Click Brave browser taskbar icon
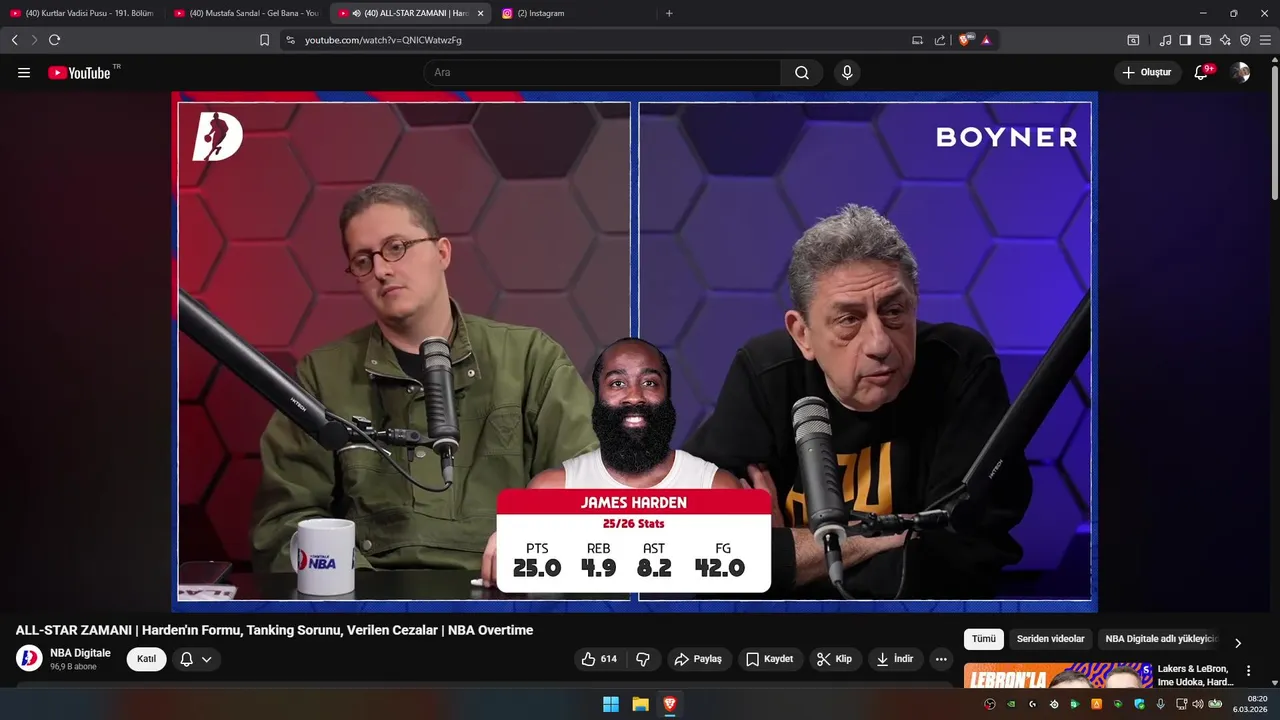The width and height of the screenshot is (1280, 720). pos(670,704)
